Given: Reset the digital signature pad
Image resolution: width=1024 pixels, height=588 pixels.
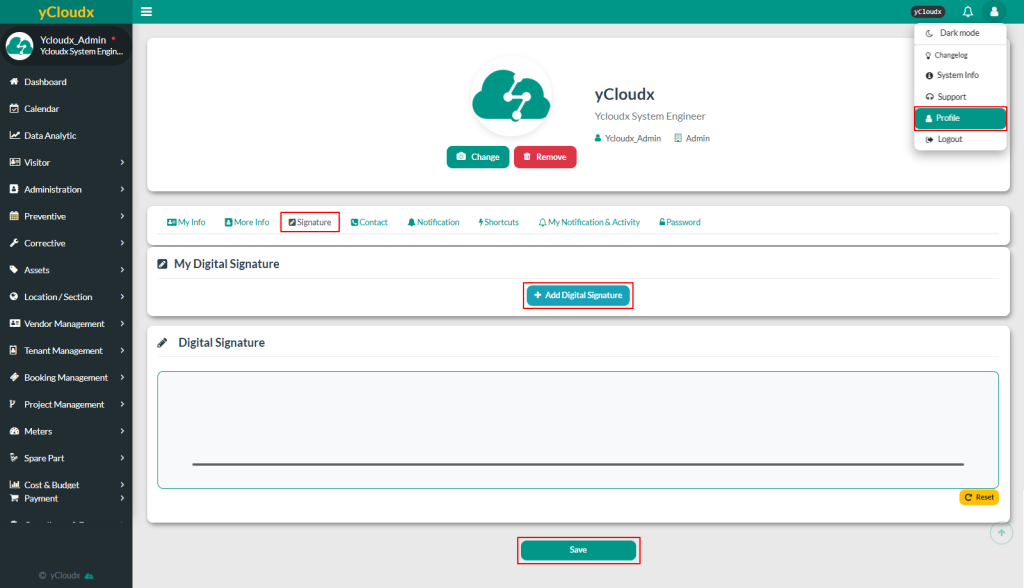Looking at the screenshot, I should point(979,497).
